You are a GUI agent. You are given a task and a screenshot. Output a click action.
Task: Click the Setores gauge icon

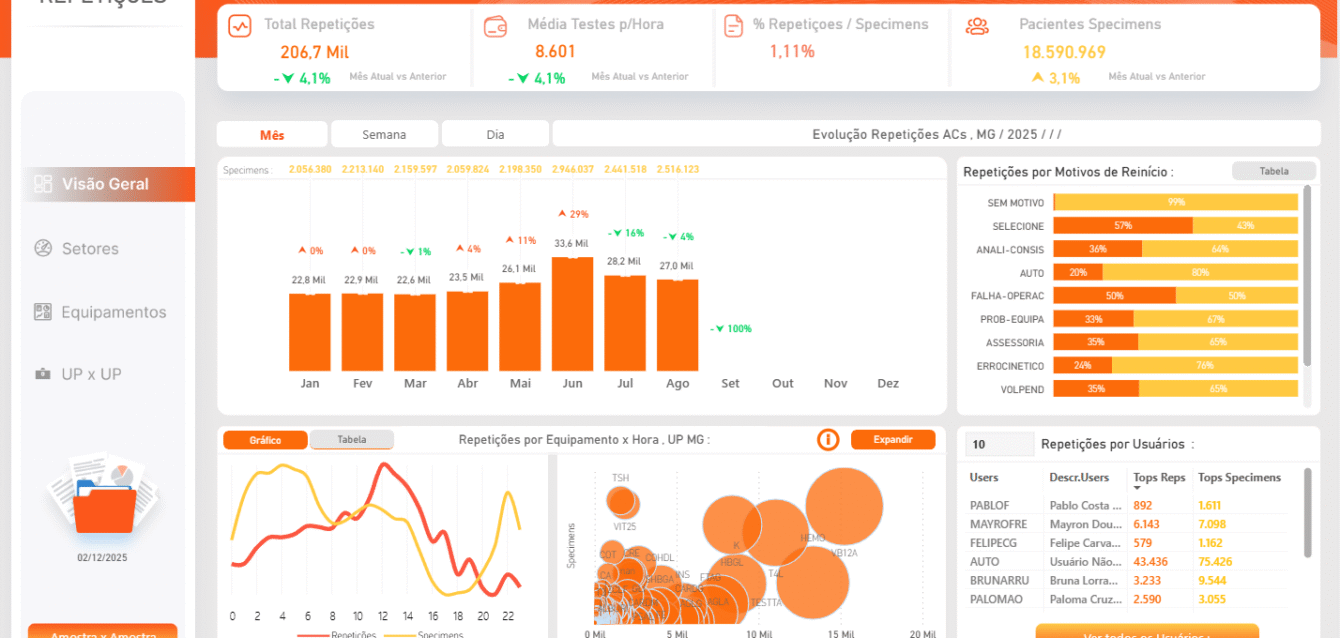(x=43, y=248)
